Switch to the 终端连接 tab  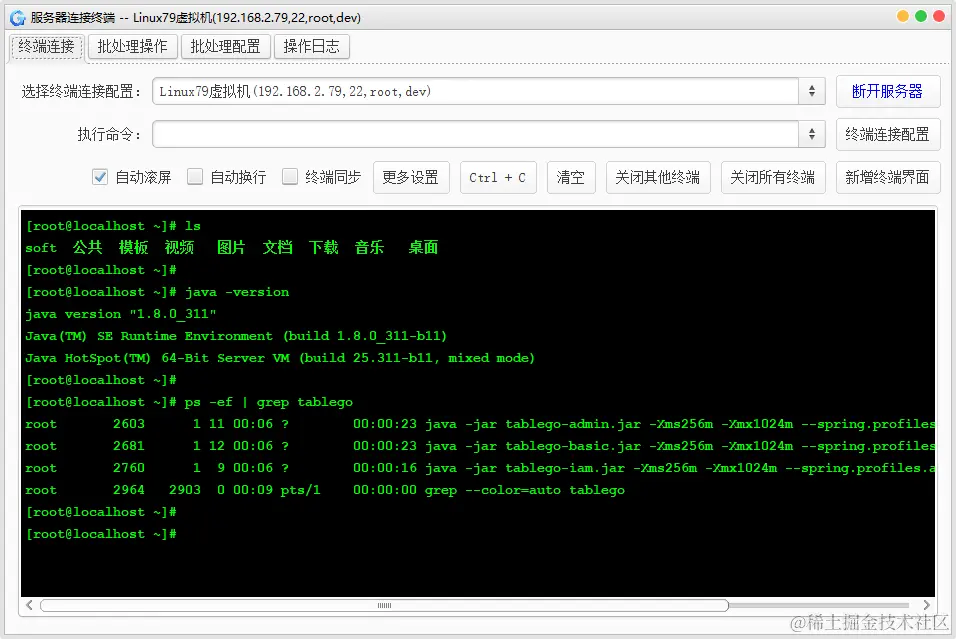46,46
